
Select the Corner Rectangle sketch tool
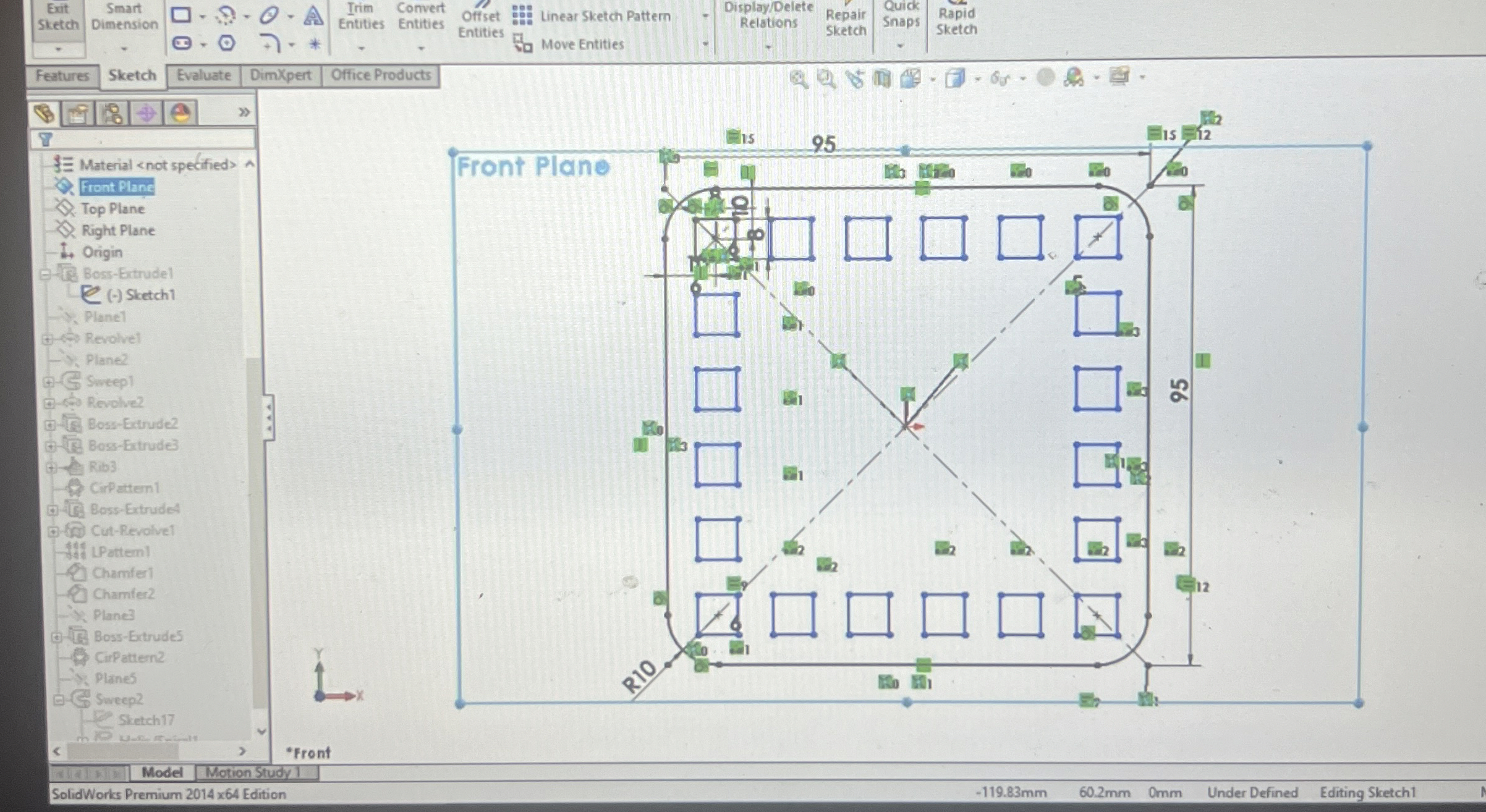tap(181, 15)
